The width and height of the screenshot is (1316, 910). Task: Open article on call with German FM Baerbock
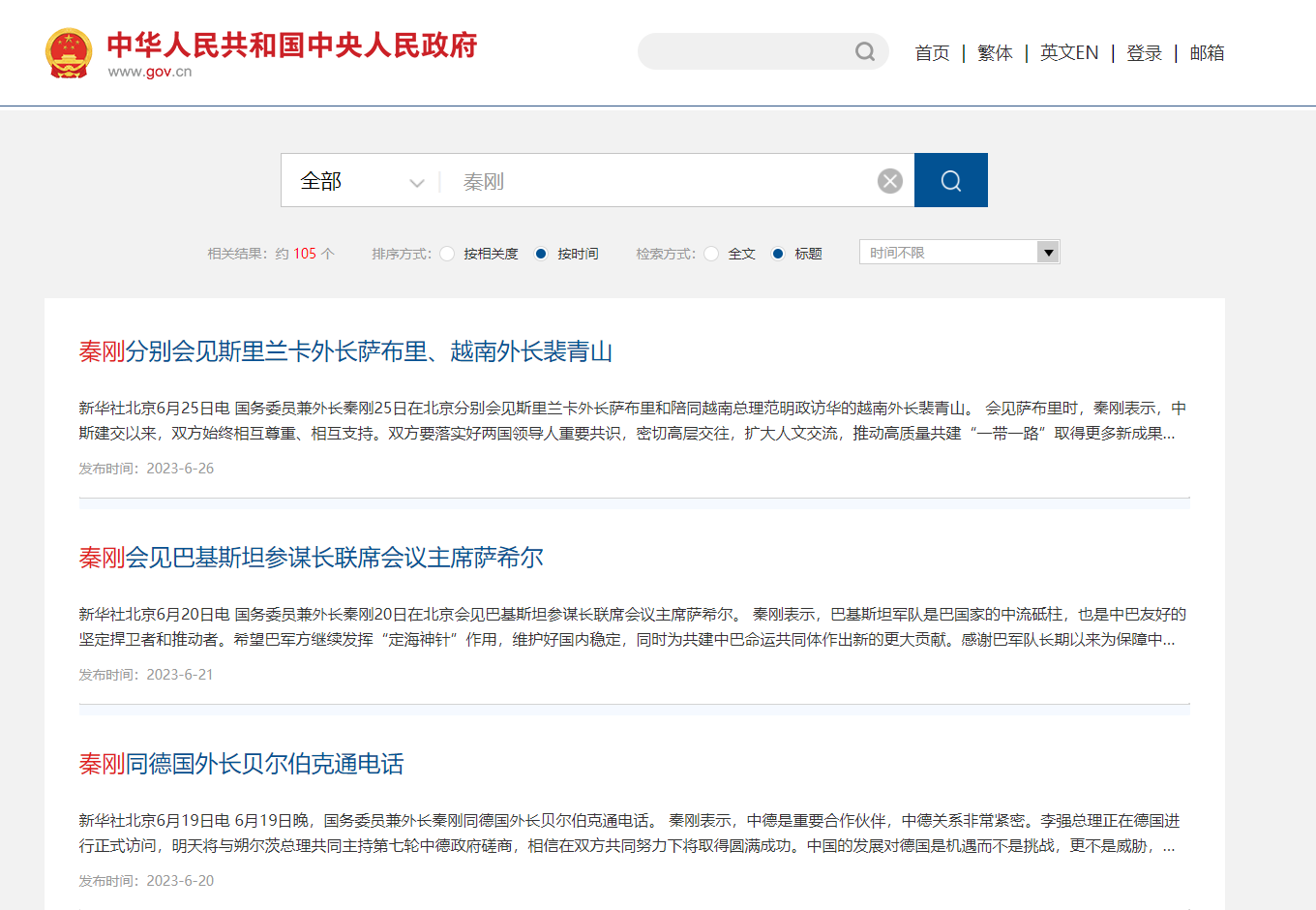point(241,764)
